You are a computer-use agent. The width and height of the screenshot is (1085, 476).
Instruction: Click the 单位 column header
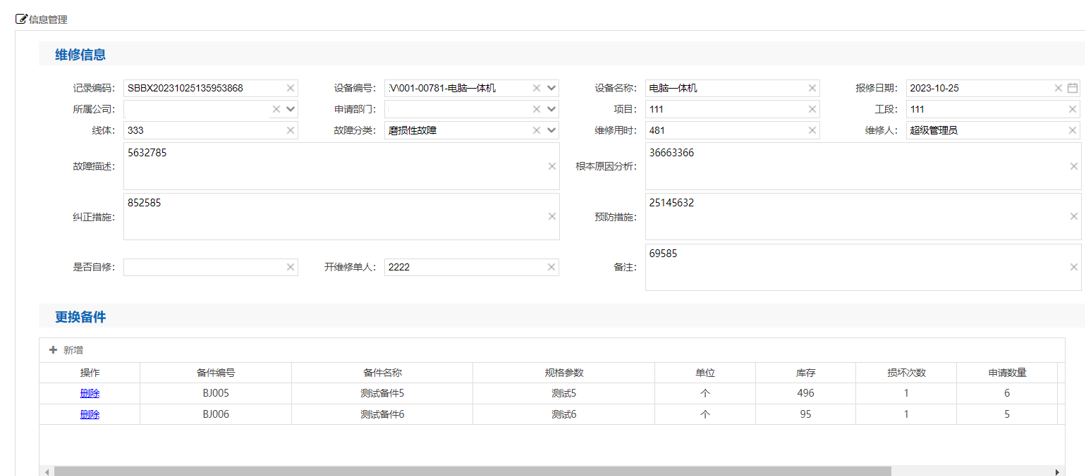pos(705,372)
